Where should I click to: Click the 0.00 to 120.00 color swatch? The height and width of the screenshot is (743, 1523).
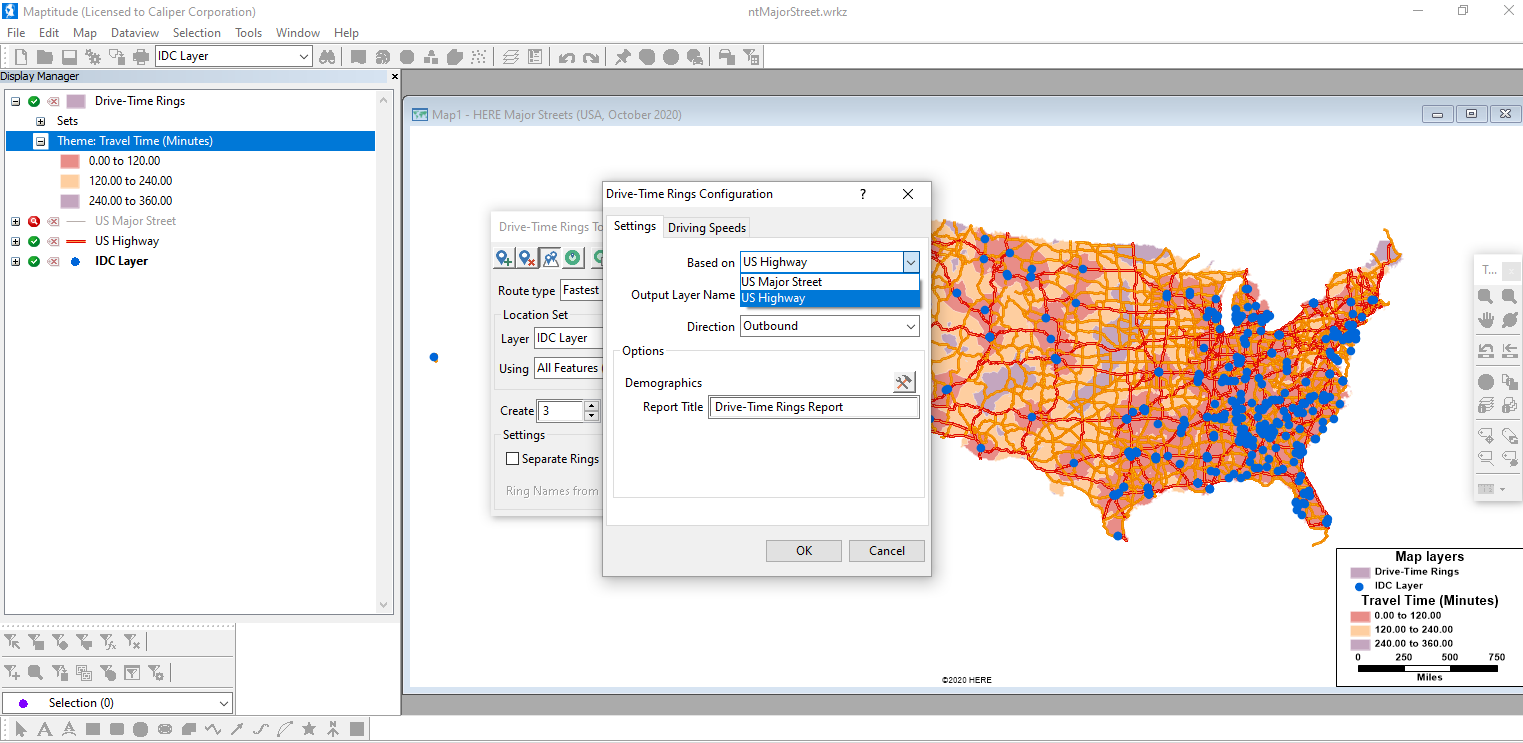pyautogui.click(x=69, y=161)
